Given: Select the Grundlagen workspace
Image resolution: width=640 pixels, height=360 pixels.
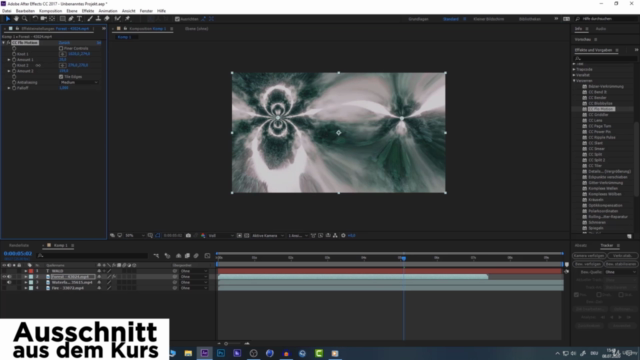Looking at the screenshot, I should point(418,19).
